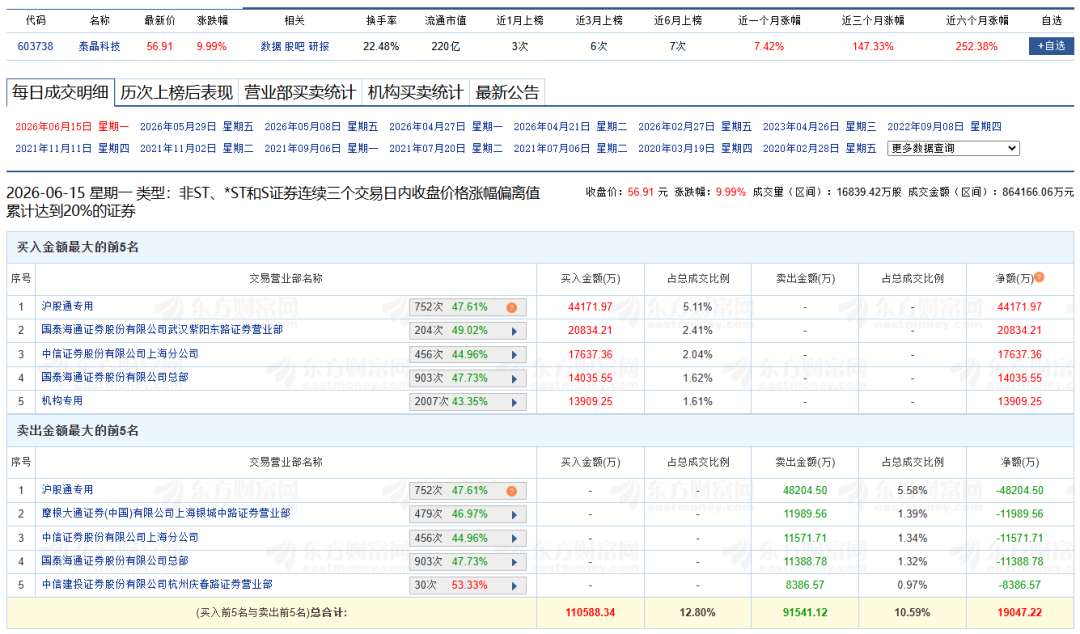The image size is (1080, 634).
Task: Switch to 历次上榜后表现 tab
Action: click(176, 92)
